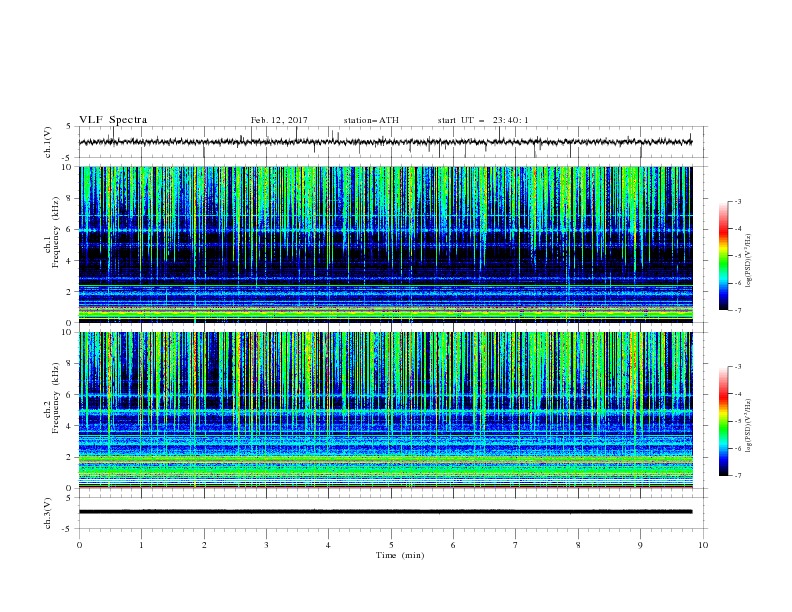The width and height of the screenshot is (792, 612).
Task: Select the log(PSD) label beside the ch.1 colorbar
Action: tap(748, 261)
